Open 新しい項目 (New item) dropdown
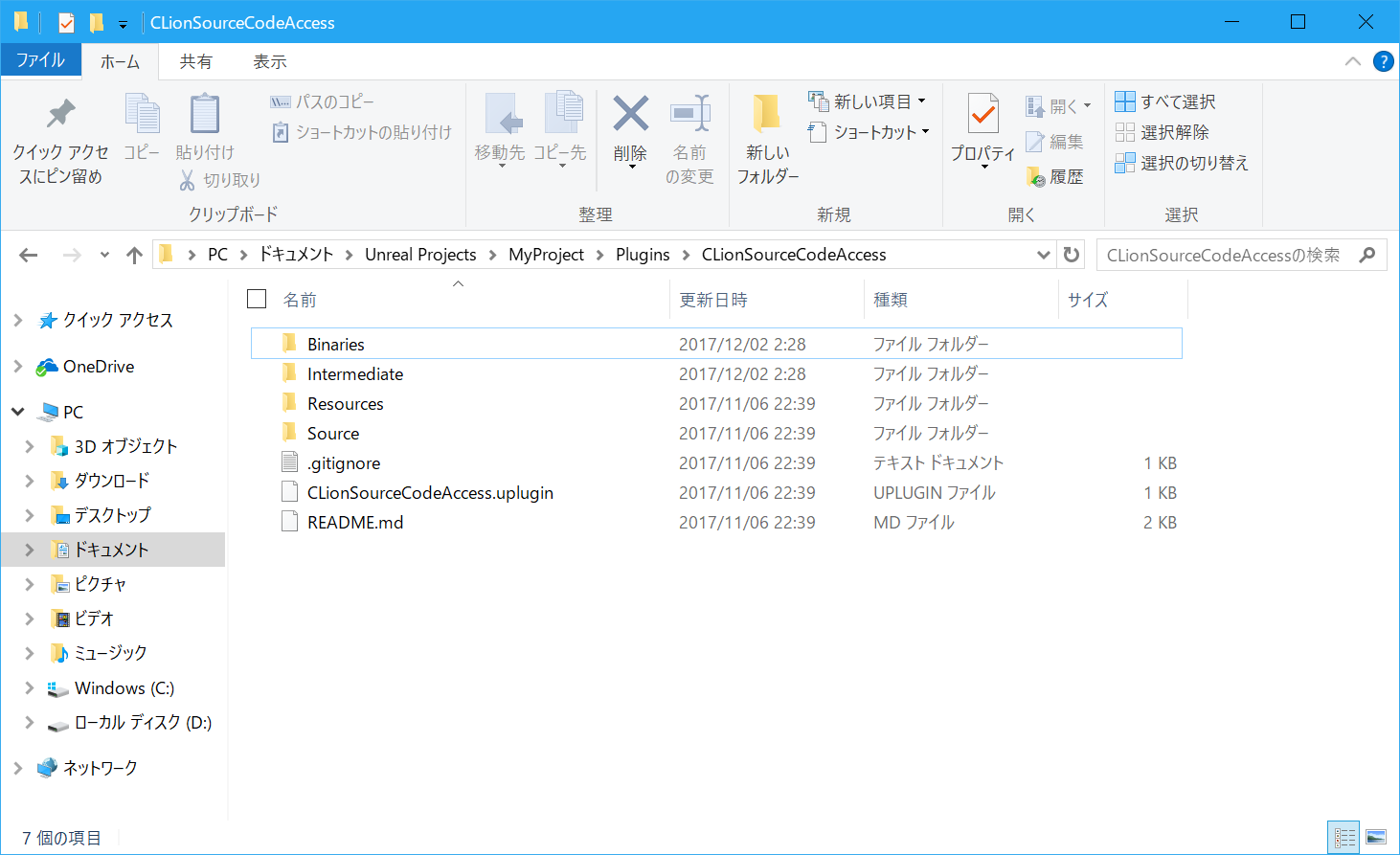 867,101
